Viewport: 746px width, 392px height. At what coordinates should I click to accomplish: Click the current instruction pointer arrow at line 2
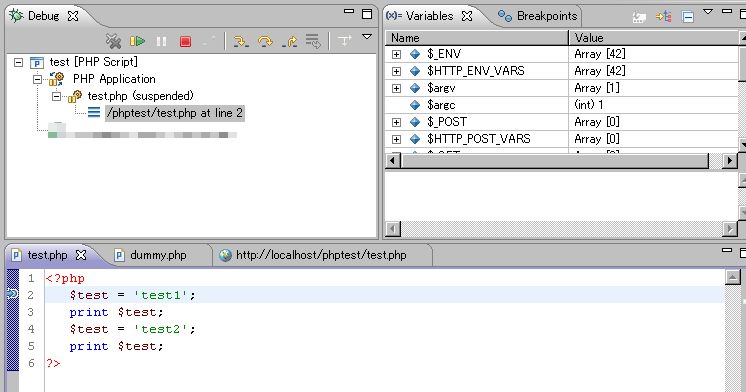click(12, 294)
